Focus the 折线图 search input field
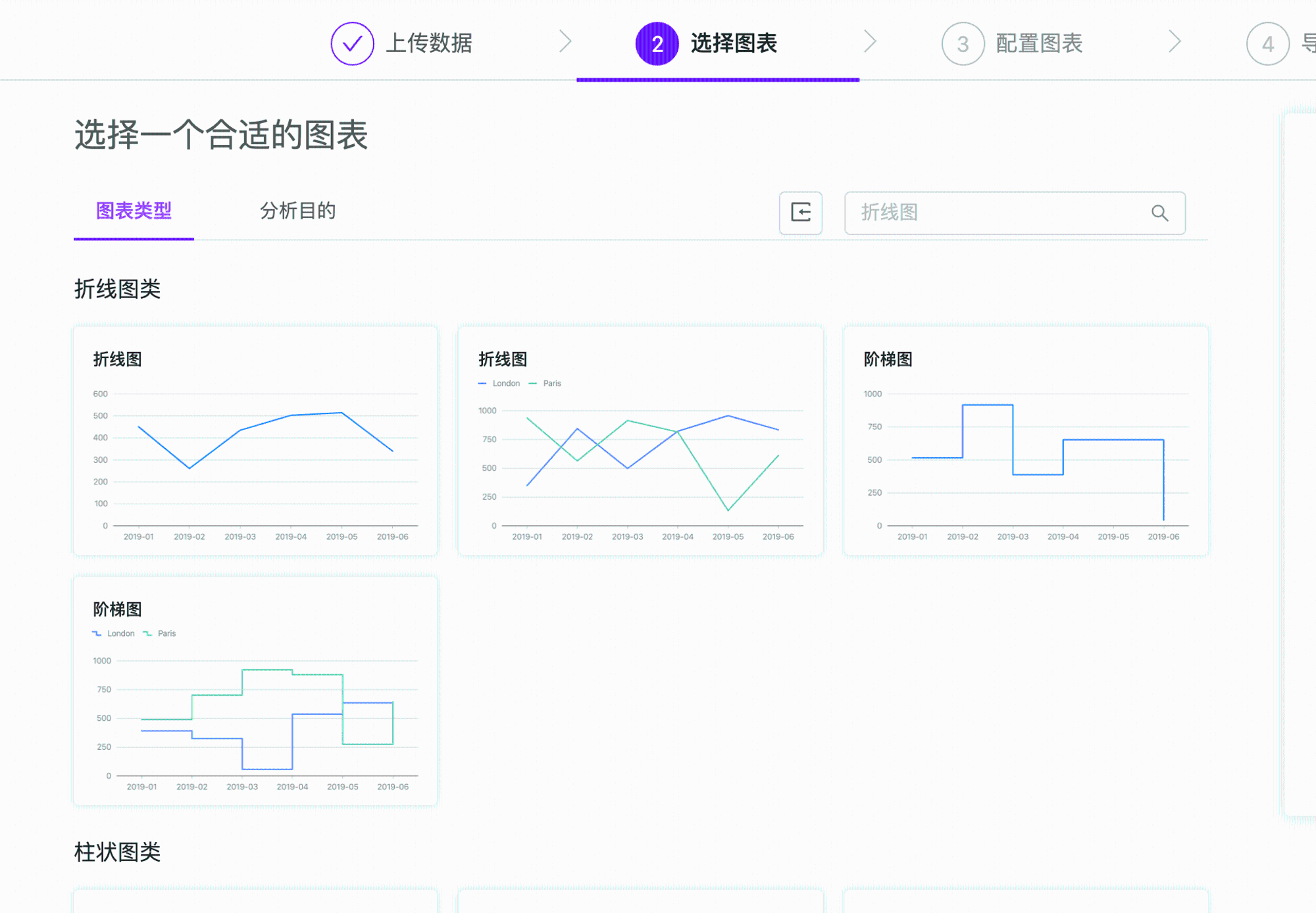 pyautogui.click(x=1015, y=213)
